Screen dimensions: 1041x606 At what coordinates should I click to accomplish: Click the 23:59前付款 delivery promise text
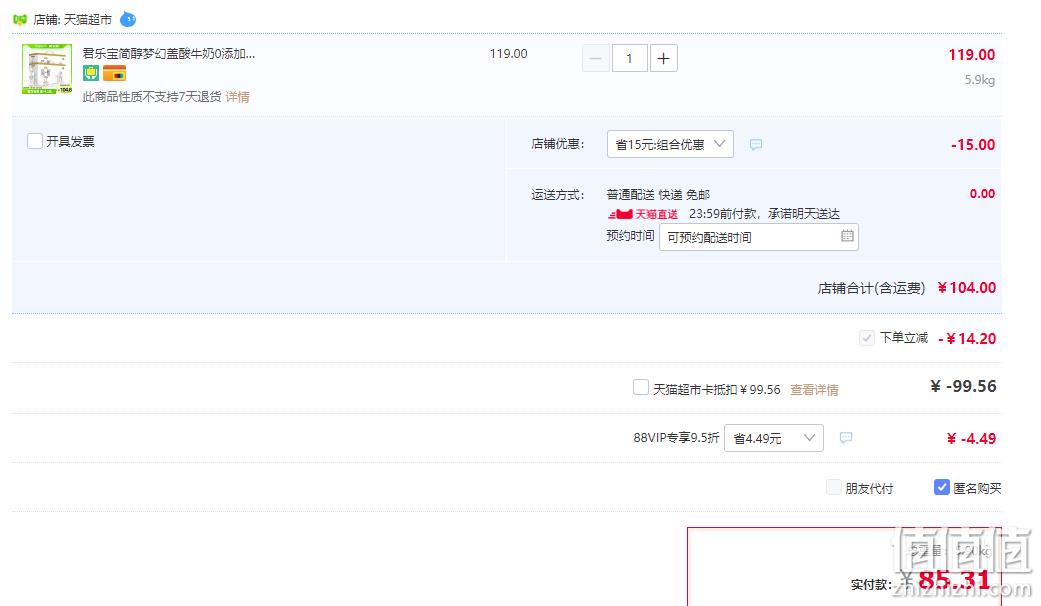[x=764, y=214]
